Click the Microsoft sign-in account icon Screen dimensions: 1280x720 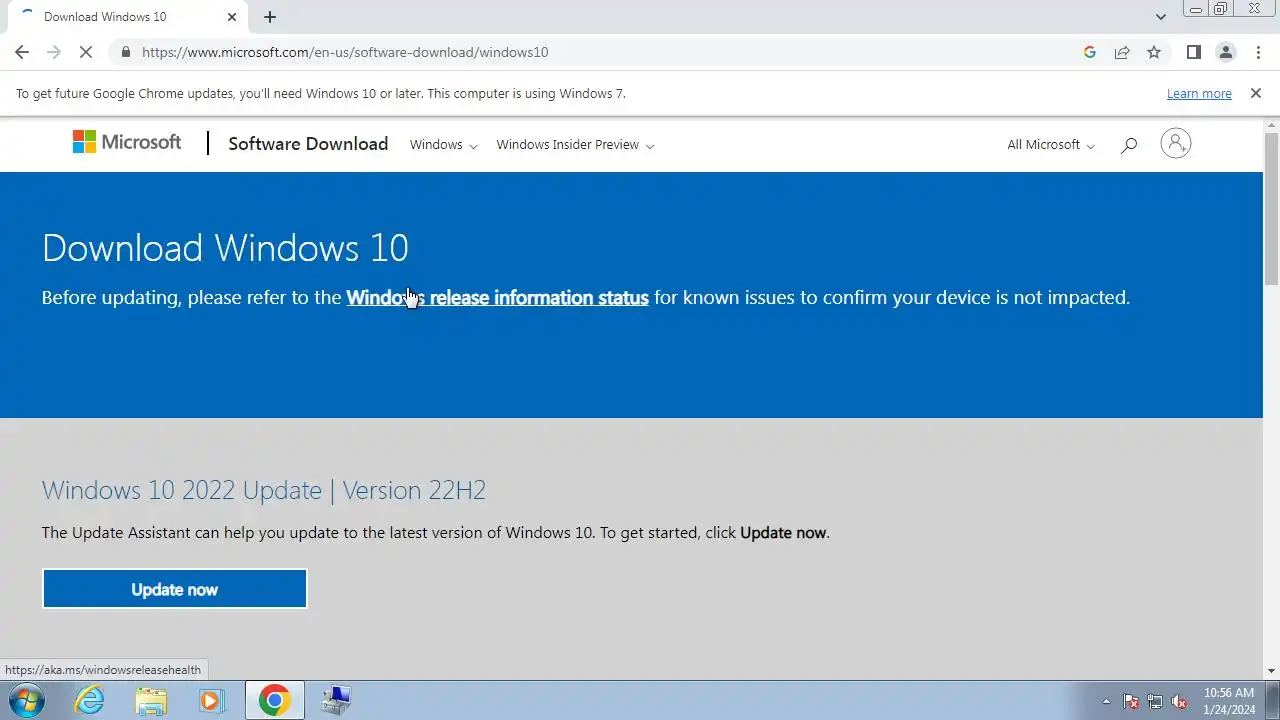(x=1176, y=144)
